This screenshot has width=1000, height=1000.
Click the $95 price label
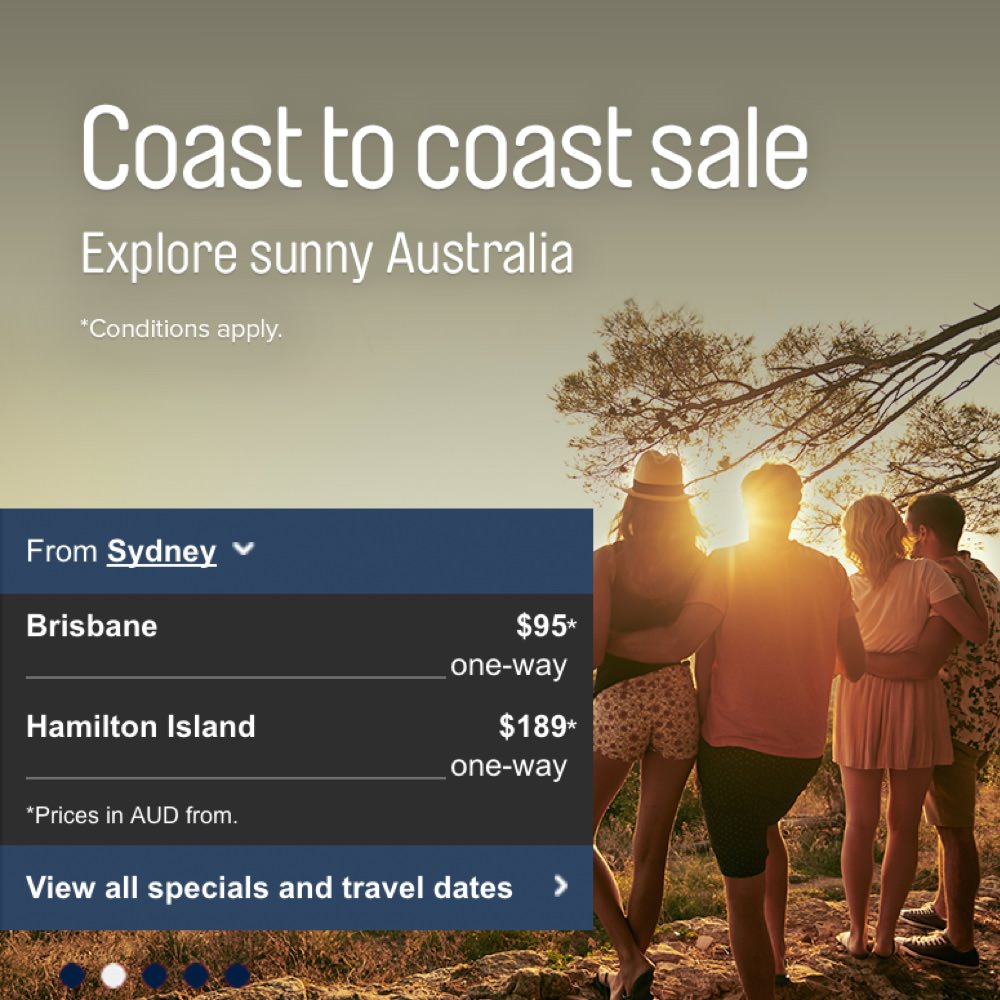[x=541, y=626]
